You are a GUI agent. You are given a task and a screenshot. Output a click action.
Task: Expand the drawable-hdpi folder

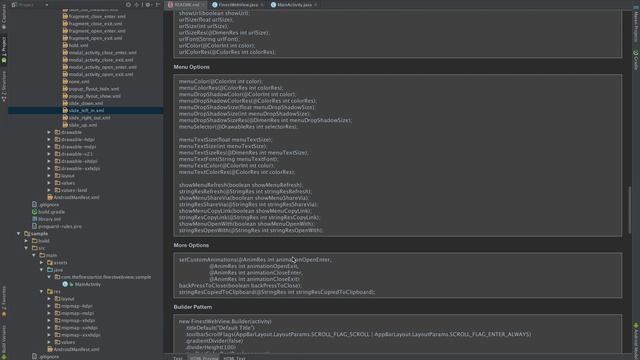coord(49,140)
